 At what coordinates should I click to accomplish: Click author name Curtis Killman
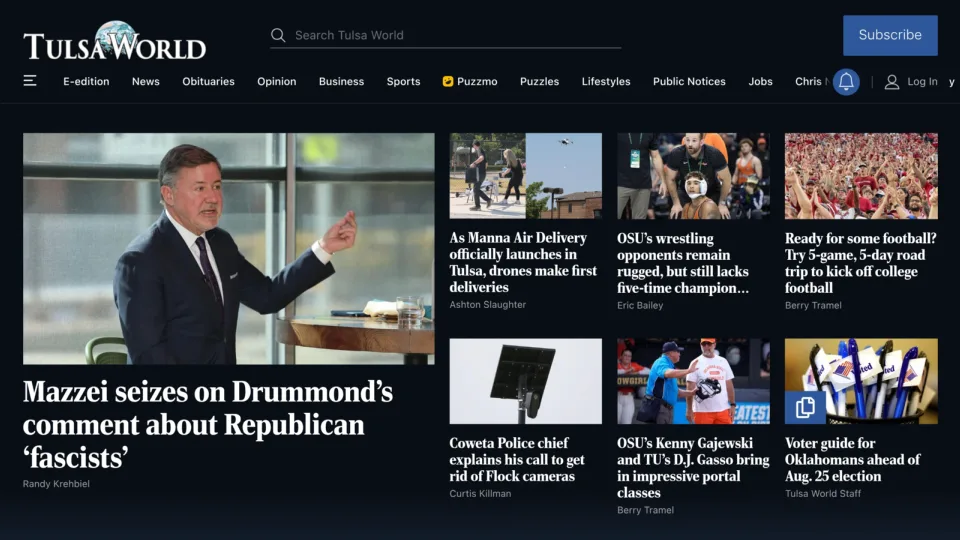(x=480, y=493)
